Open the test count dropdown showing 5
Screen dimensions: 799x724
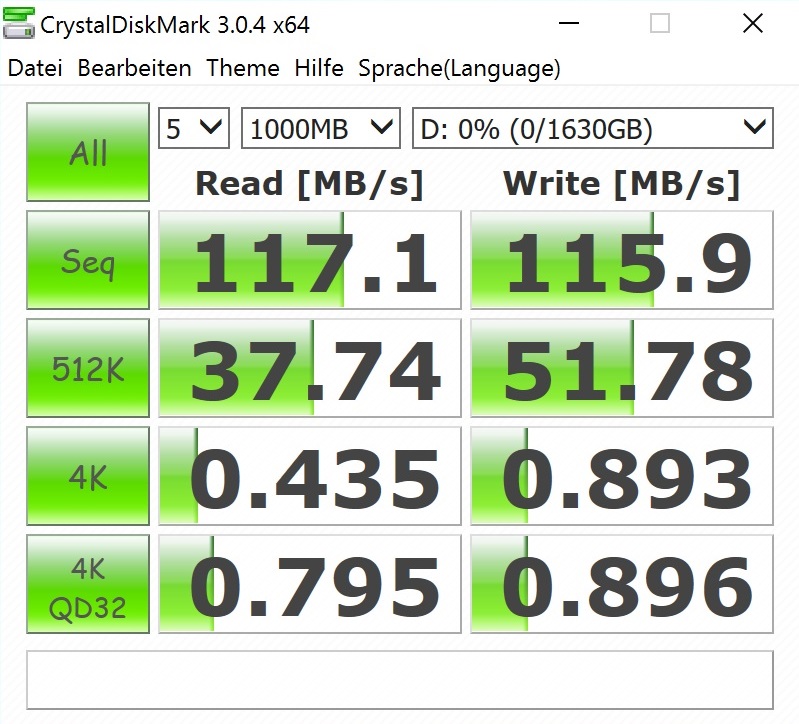coord(194,129)
